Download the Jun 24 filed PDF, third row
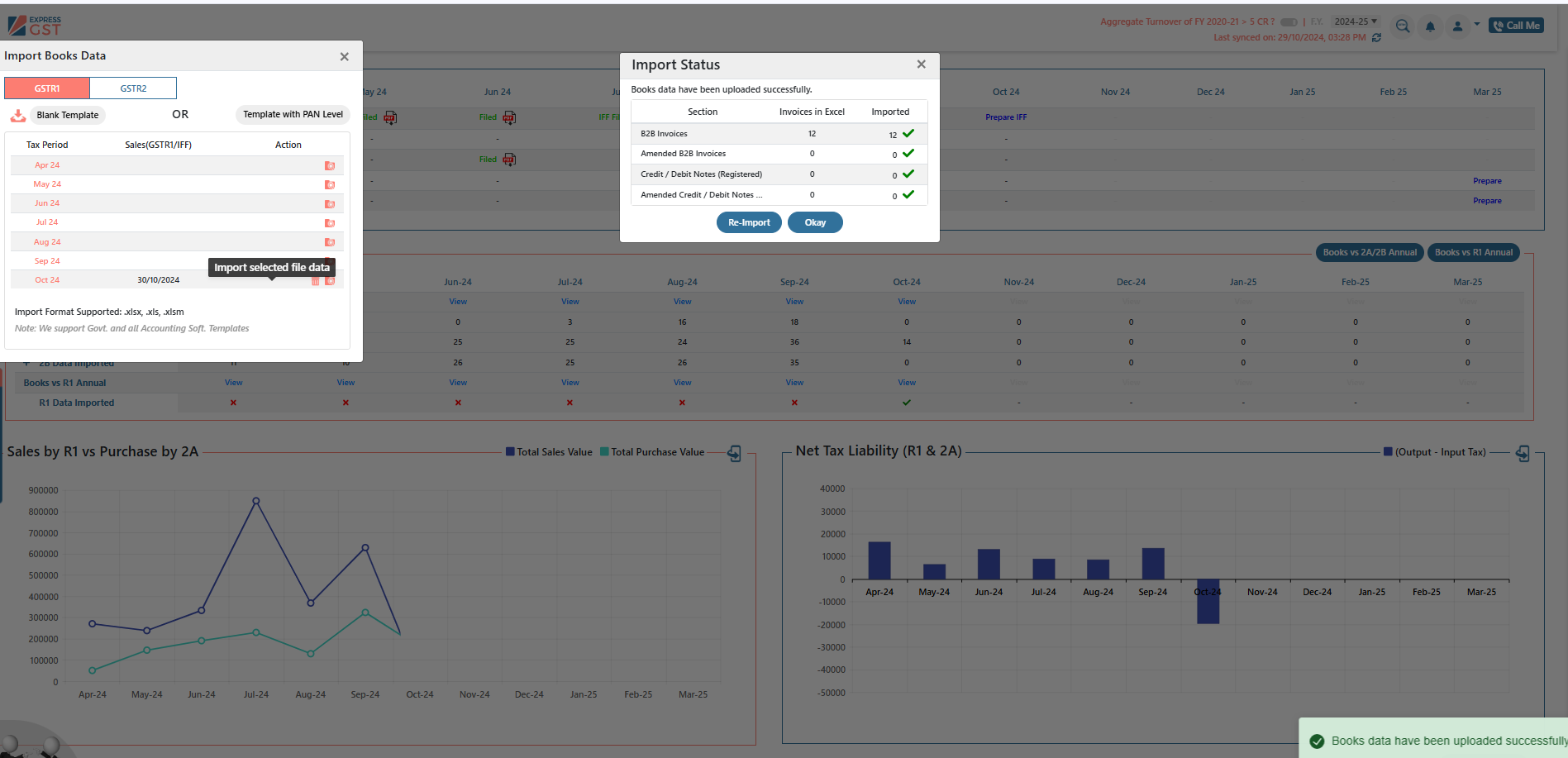This screenshot has width=1568, height=758. 509,160
